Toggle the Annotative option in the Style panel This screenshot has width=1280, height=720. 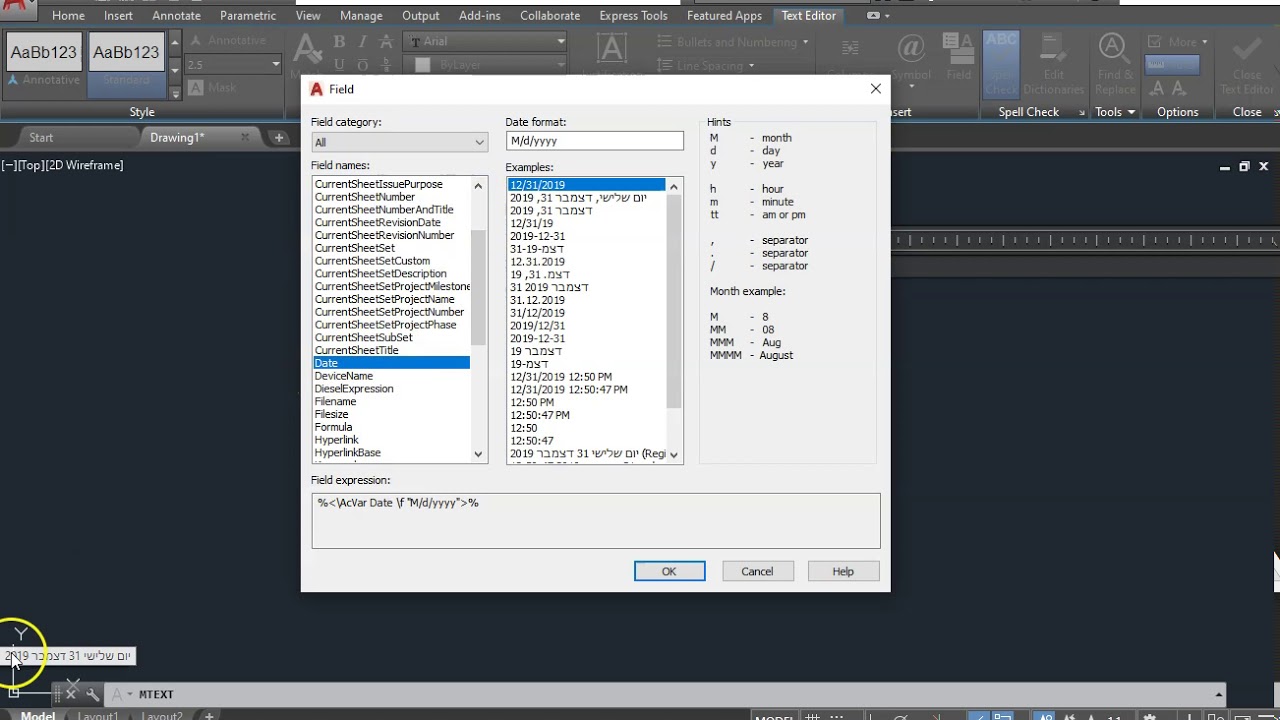[228, 41]
